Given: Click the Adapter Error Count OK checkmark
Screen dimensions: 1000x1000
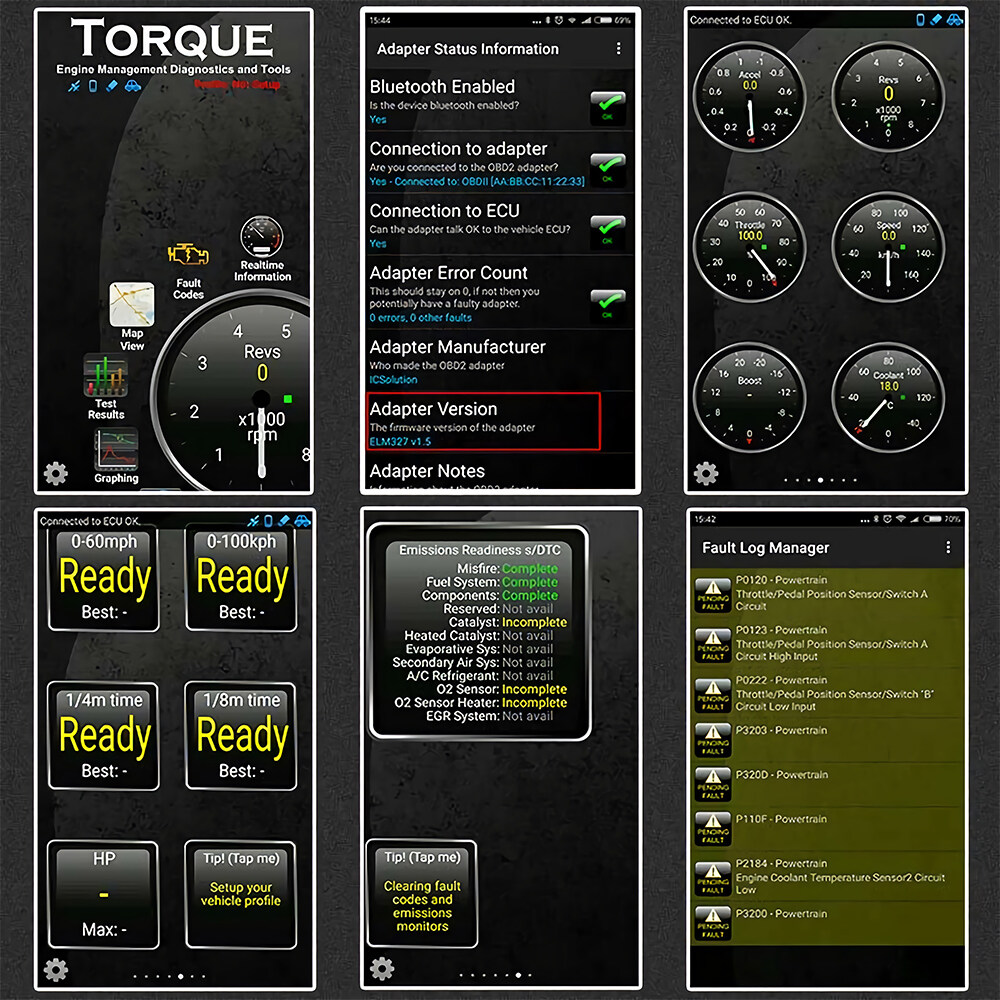Looking at the screenshot, I should (607, 301).
